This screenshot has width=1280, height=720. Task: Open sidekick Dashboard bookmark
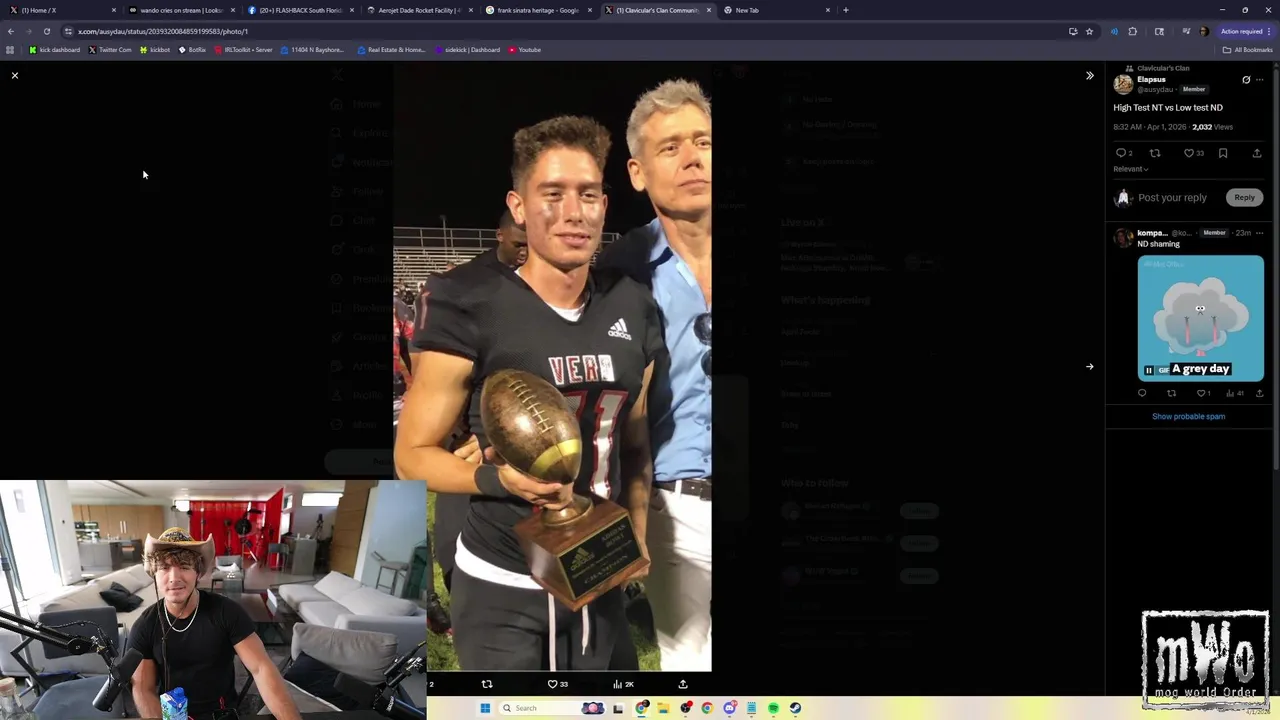click(x=467, y=49)
